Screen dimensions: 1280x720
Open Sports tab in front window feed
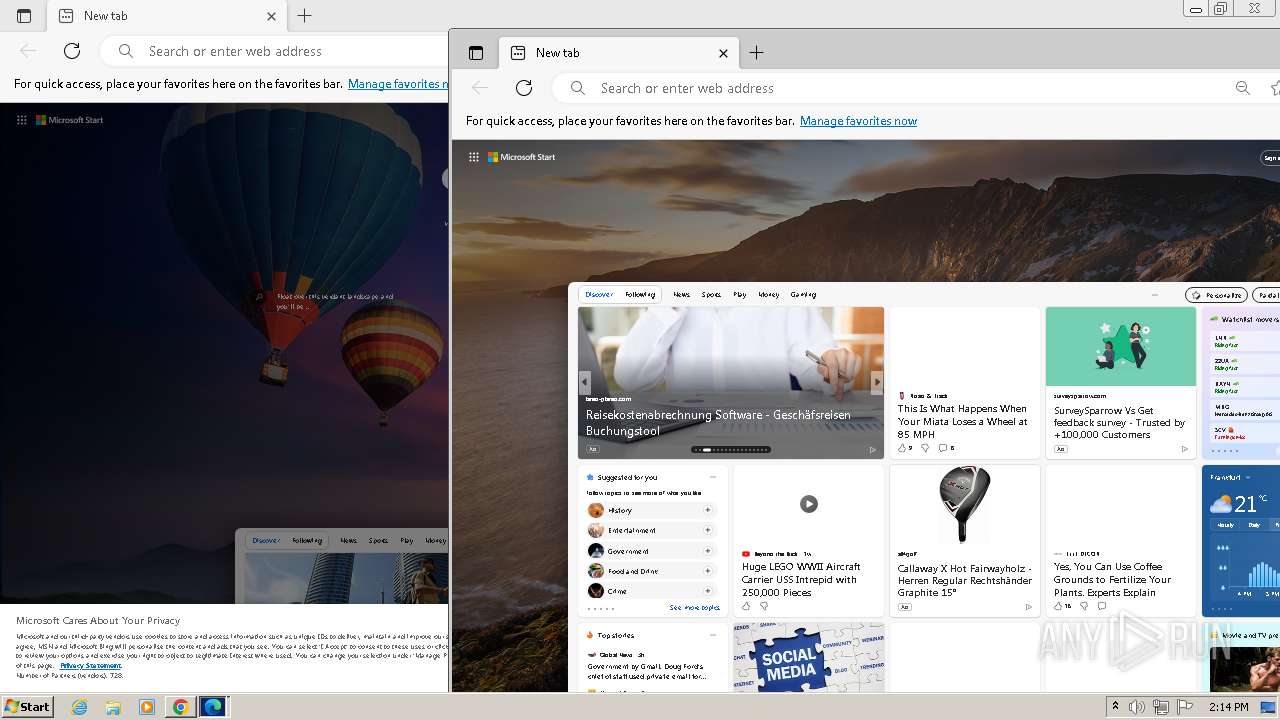pos(711,295)
